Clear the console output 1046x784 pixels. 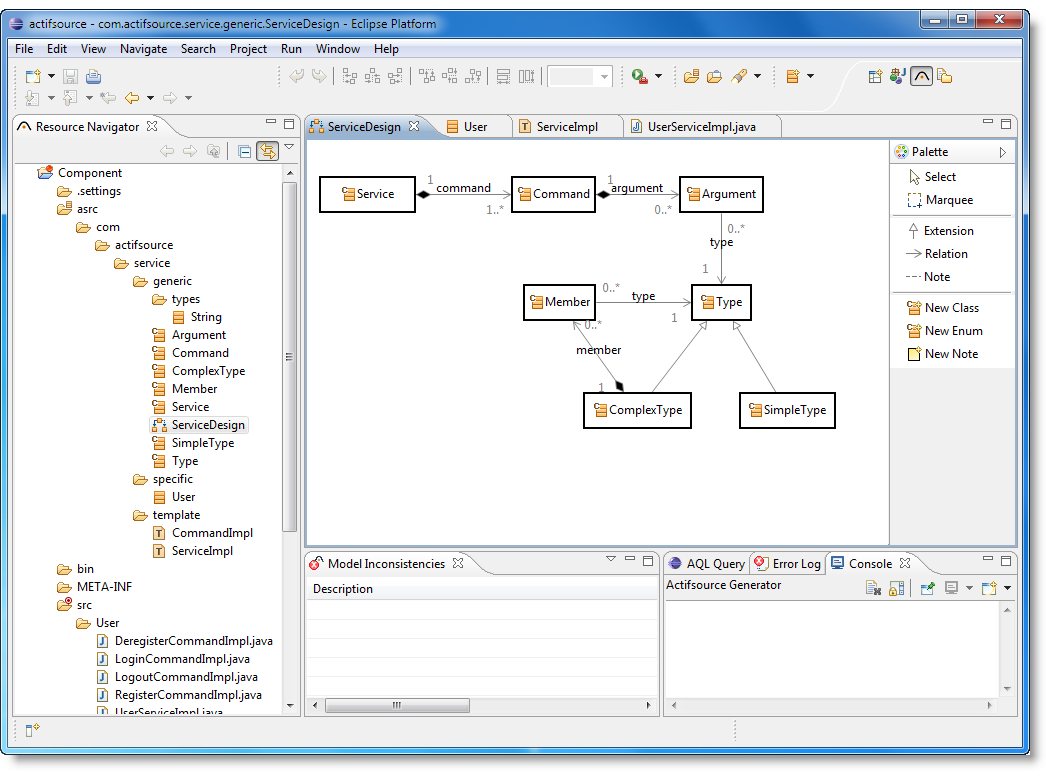point(873,589)
